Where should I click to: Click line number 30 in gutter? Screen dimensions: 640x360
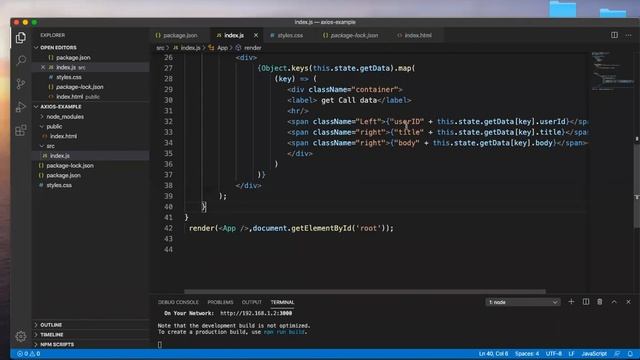pyautogui.click(x=169, y=100)
